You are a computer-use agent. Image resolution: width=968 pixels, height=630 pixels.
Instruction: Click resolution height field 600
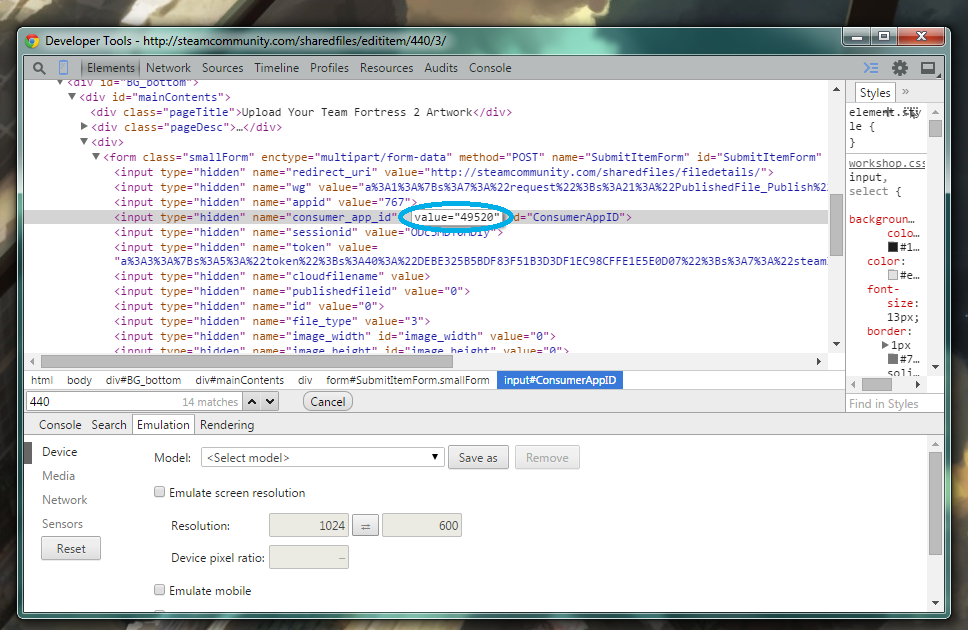point(422,526)
